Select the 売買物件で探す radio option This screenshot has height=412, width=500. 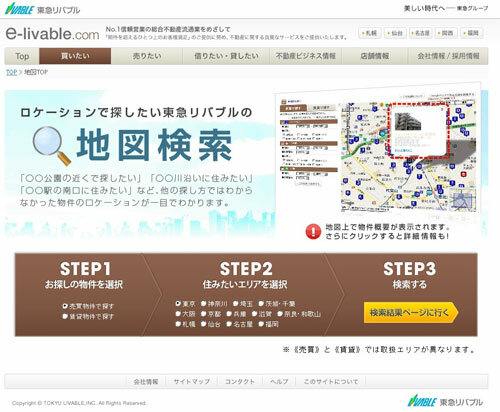[65, 306]
